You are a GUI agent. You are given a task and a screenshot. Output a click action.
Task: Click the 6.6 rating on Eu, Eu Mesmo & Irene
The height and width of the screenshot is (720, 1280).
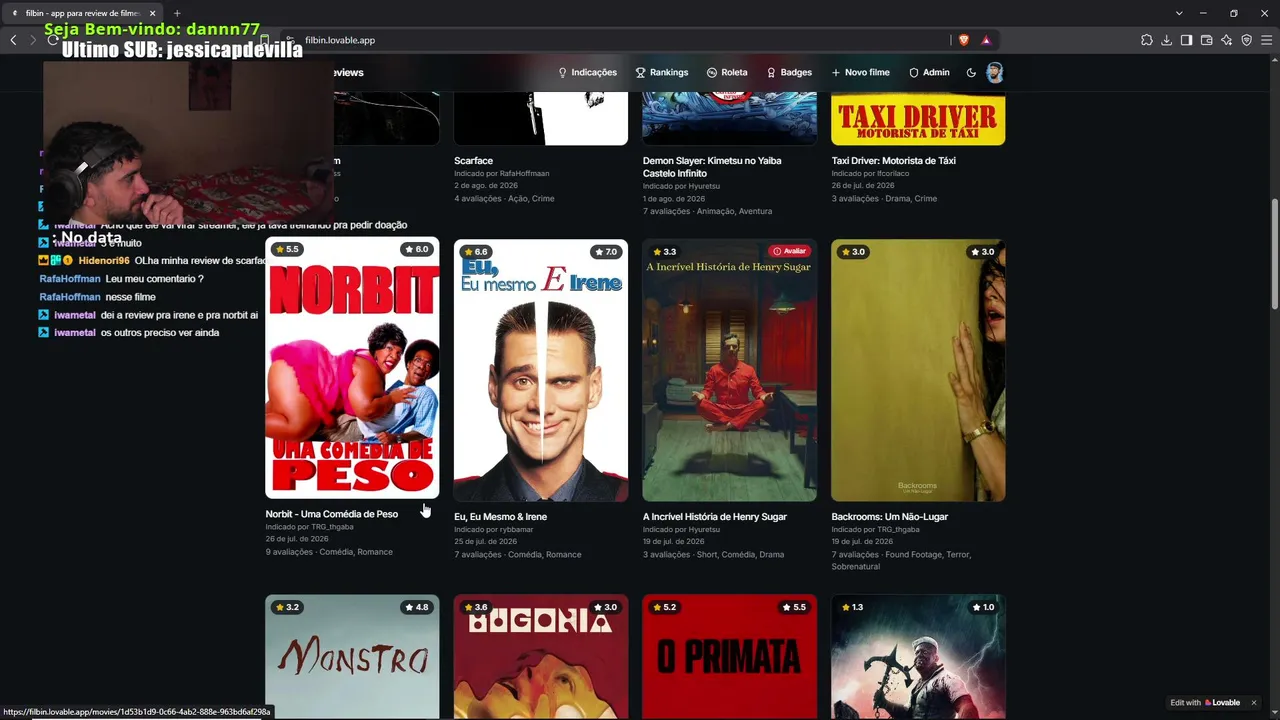click(x=475, y=252)
